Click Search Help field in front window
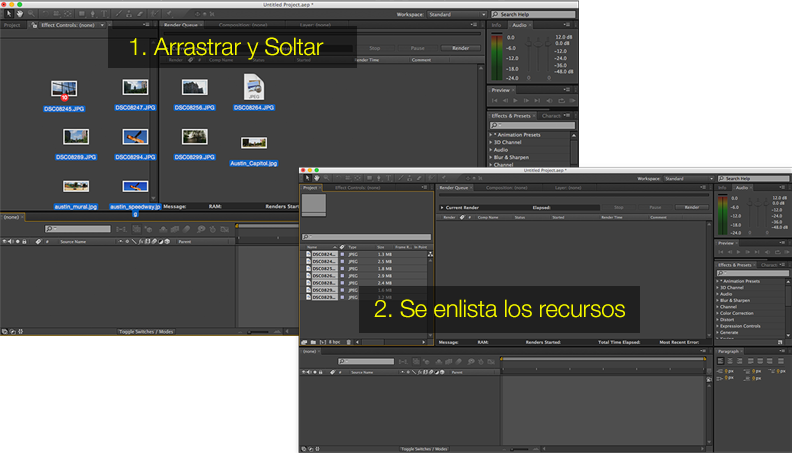Viewport: 792px width, 453px height. point(754,178)
